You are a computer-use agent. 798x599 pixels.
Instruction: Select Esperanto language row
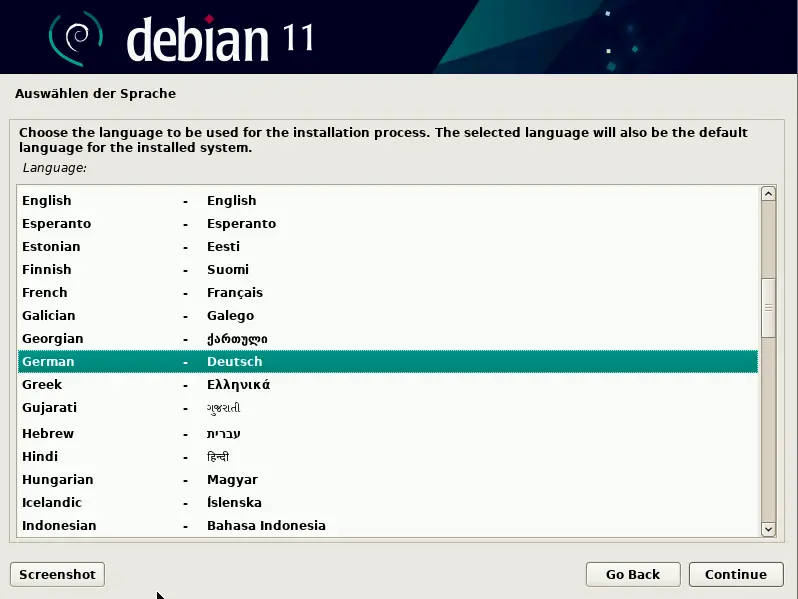point(388,223)
